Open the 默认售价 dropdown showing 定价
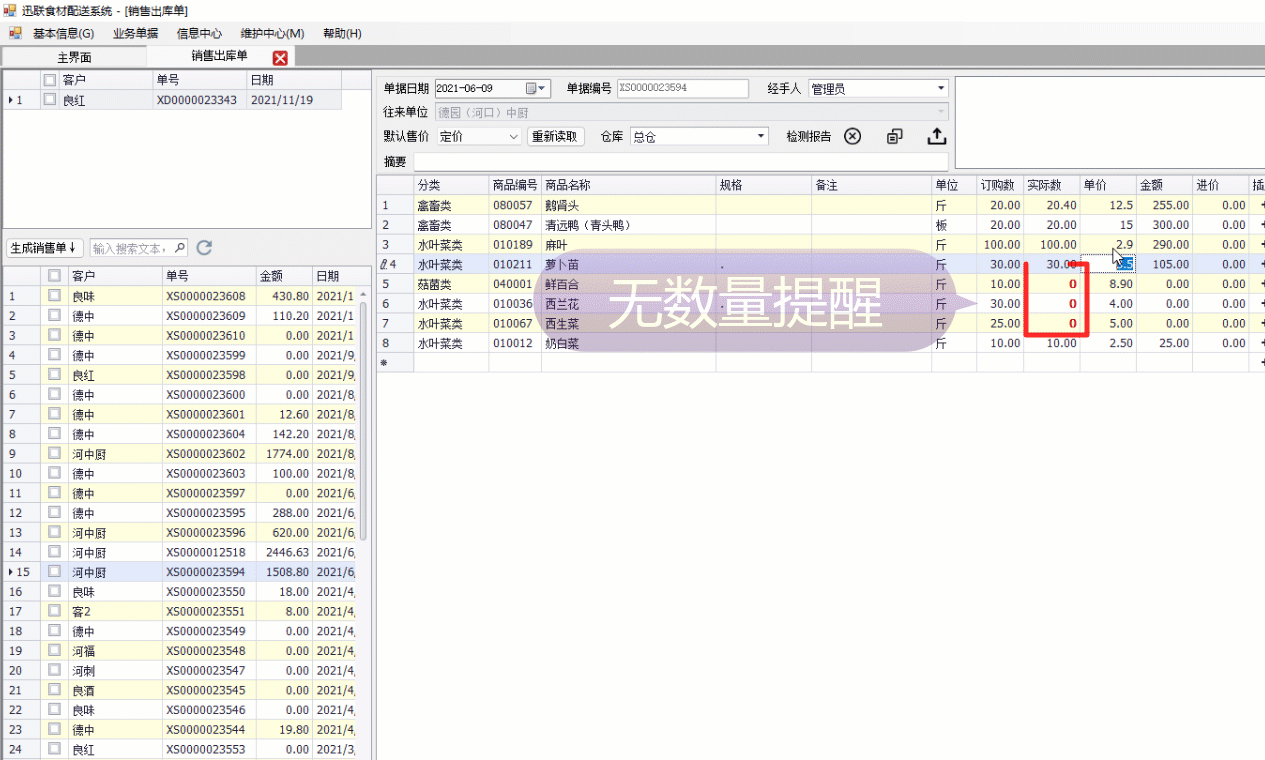This screenshot has width=1265, height=760. [x=514, y=136]
